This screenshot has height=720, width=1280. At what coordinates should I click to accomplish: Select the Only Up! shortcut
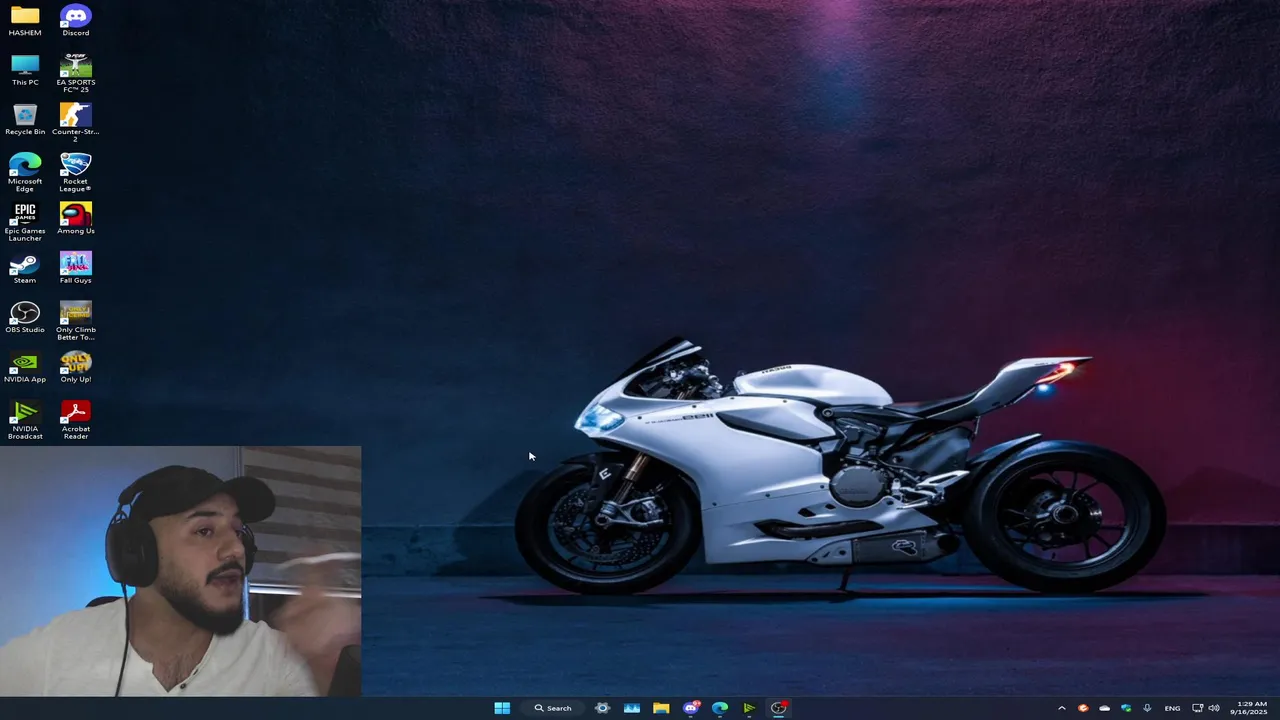click(76, 366)
